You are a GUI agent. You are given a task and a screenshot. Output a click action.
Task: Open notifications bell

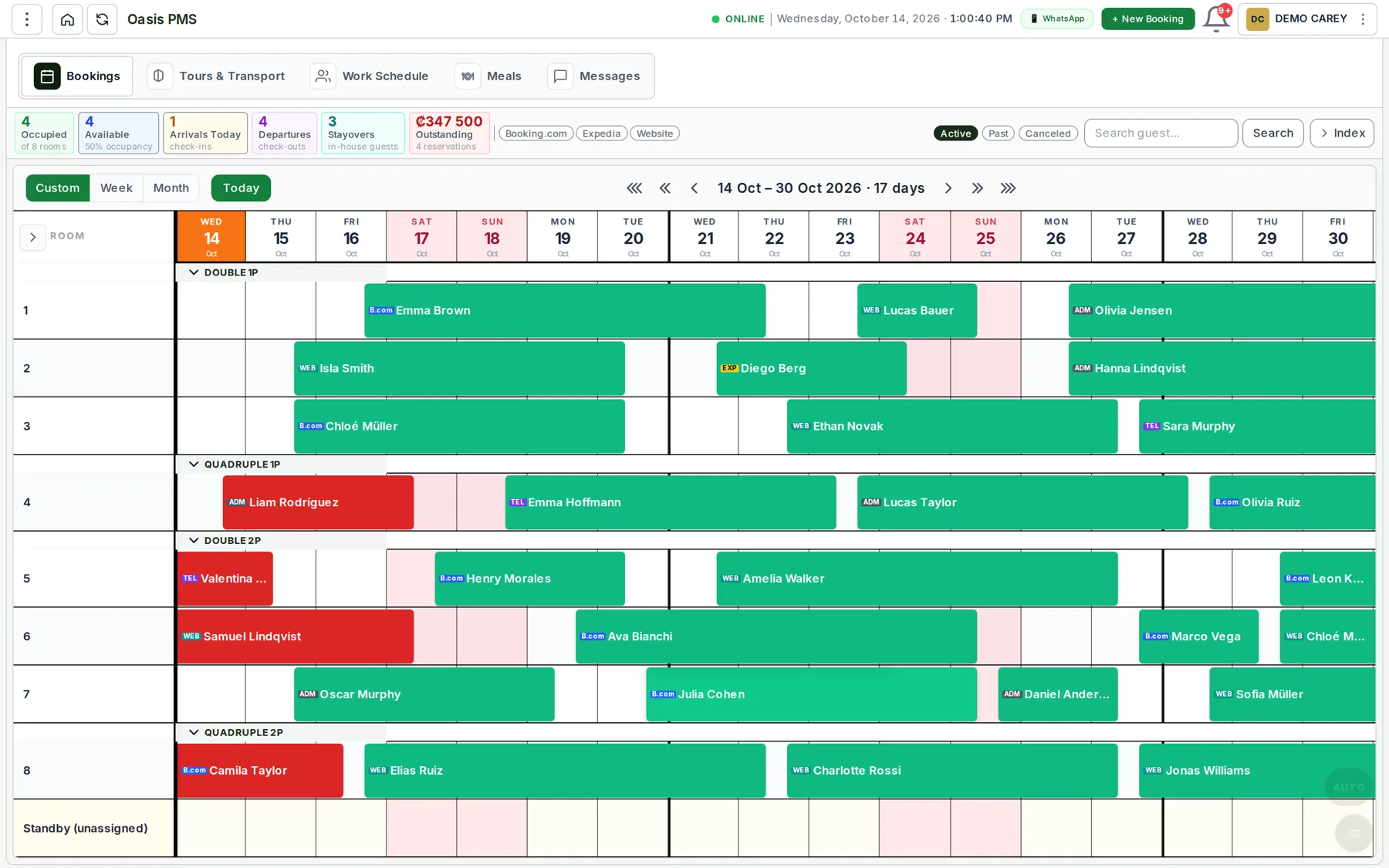pos(1216,19)
